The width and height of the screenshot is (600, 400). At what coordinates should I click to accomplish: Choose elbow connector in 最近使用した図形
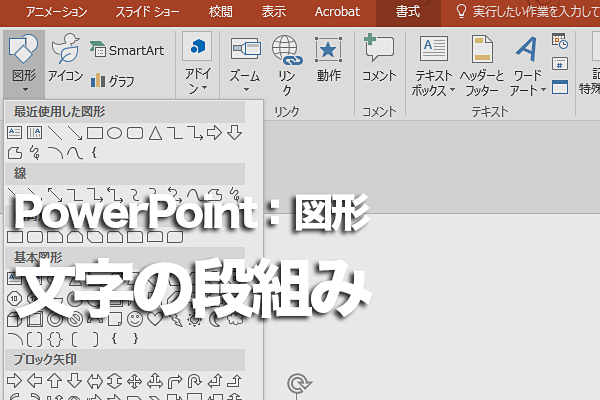175,133
